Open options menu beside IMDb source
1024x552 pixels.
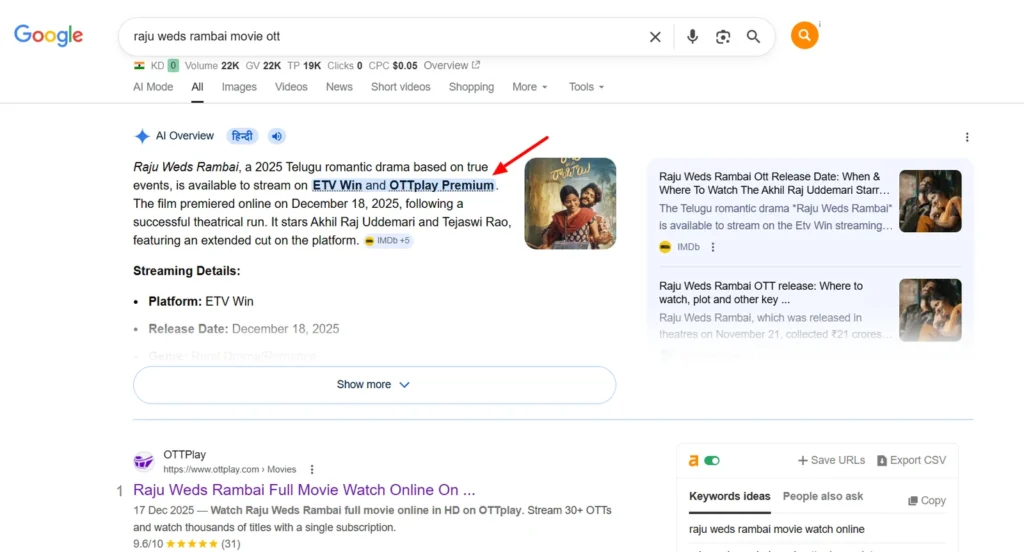[x=713, y=247]
